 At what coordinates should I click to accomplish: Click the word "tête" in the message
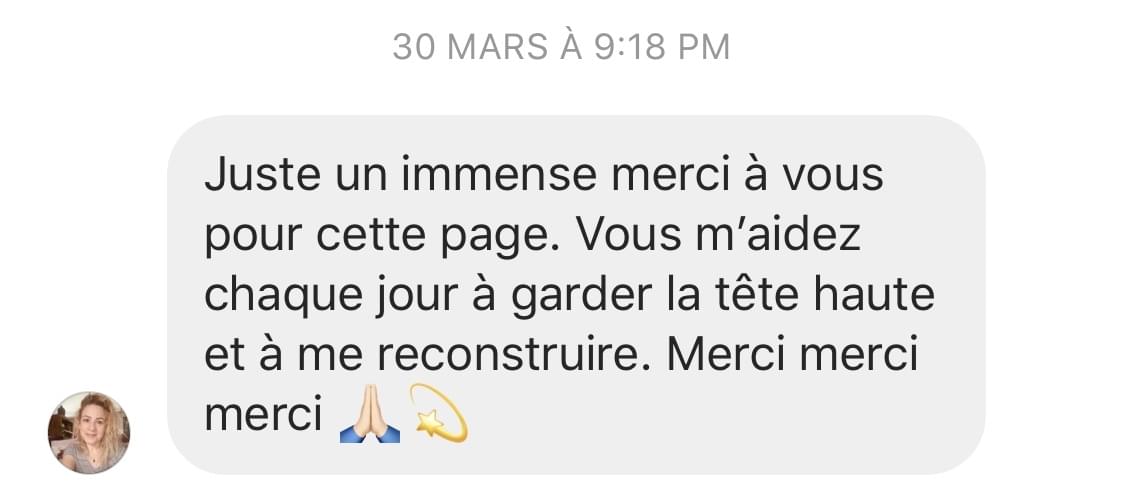click(750, 295)
